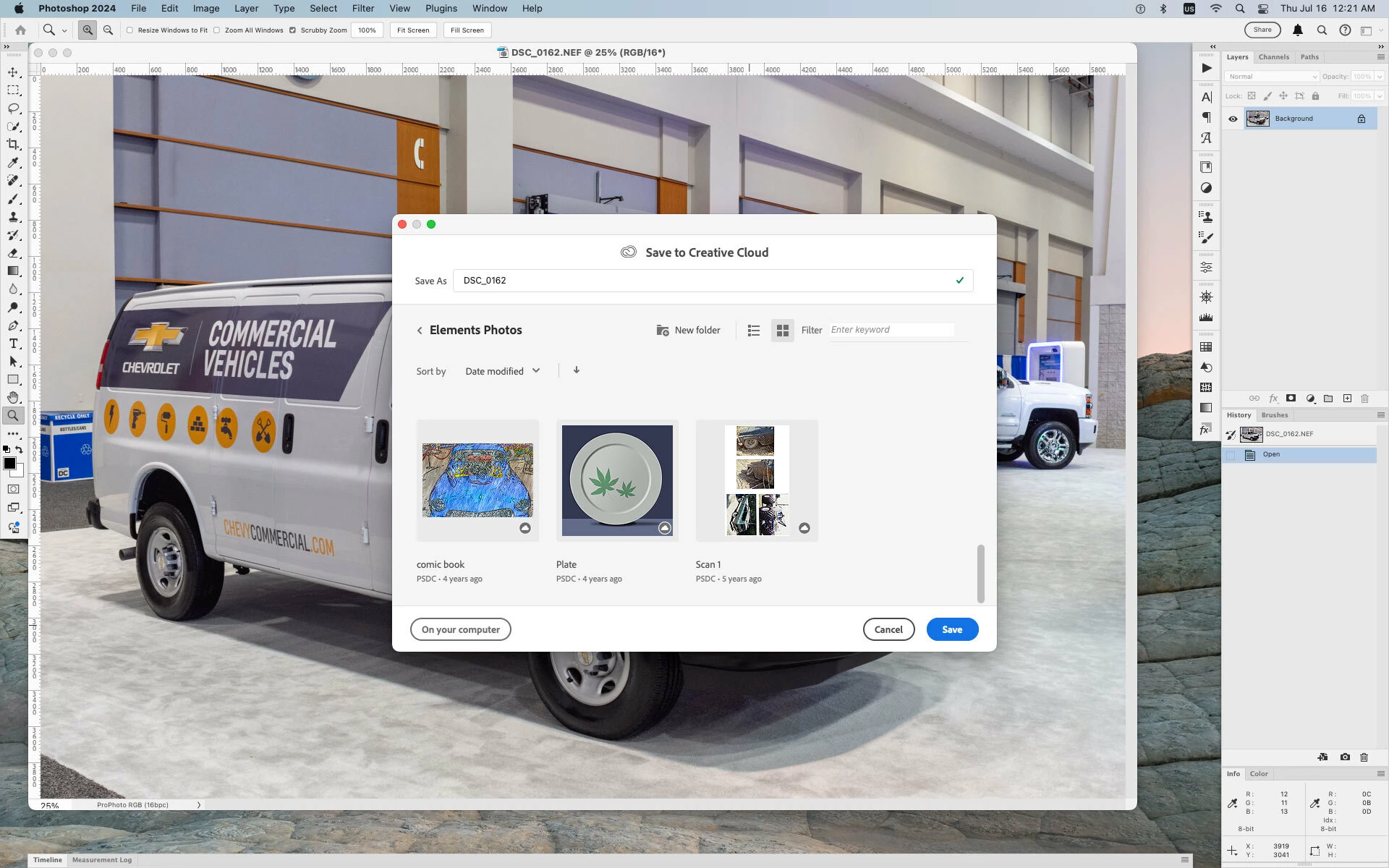Viewport: 1389px width, 868px height.
Task: Click the foreground color swatch
Action: [x=10, y=464]
